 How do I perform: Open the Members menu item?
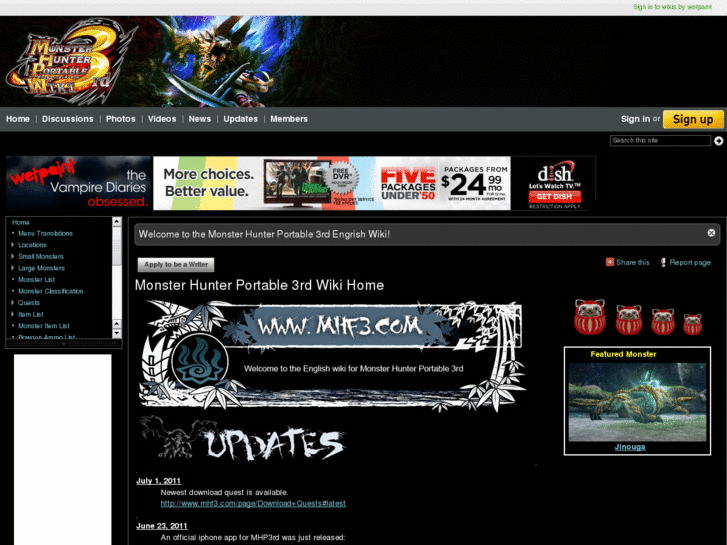(289, 119)
